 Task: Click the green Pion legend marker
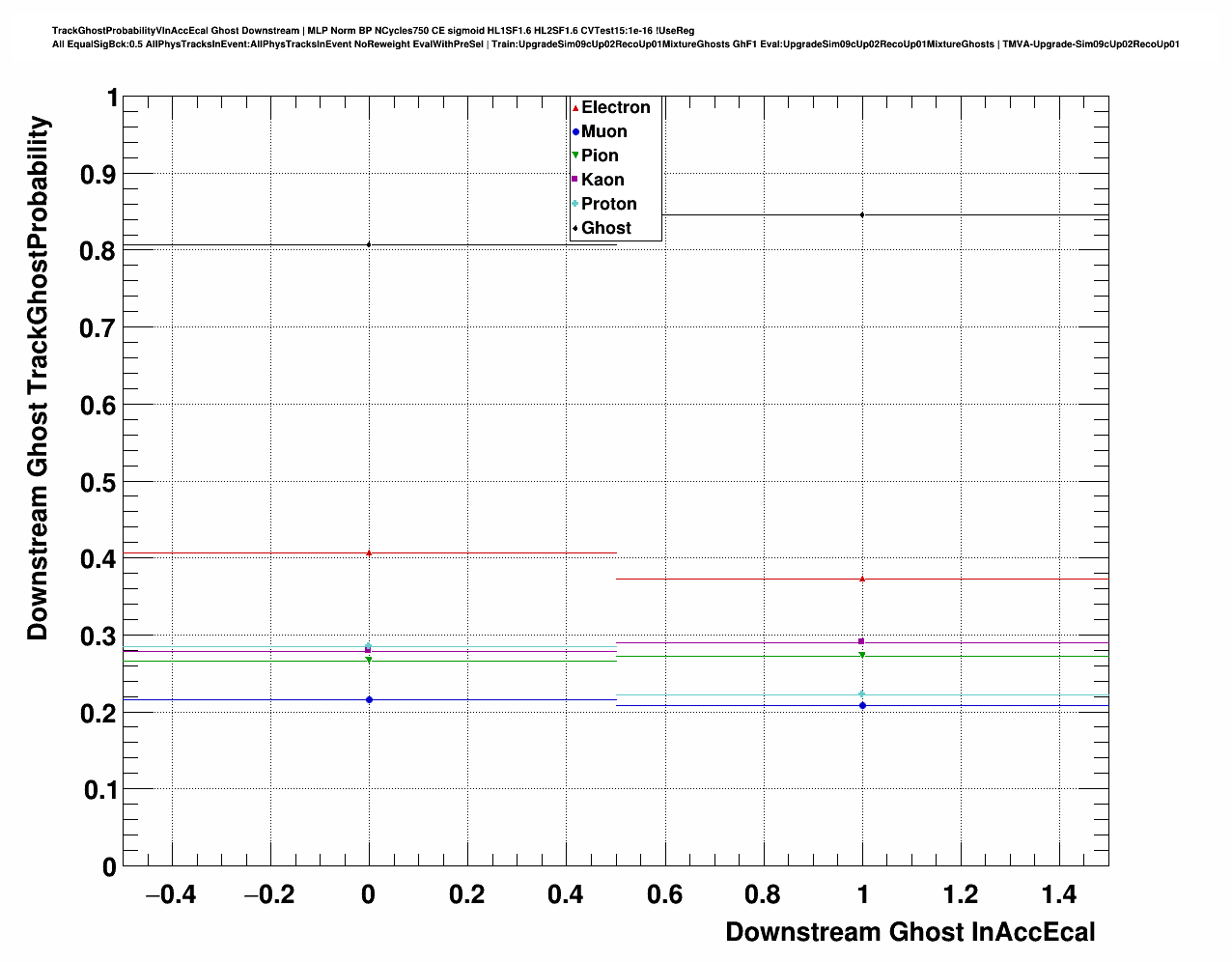tap(575, 156)
